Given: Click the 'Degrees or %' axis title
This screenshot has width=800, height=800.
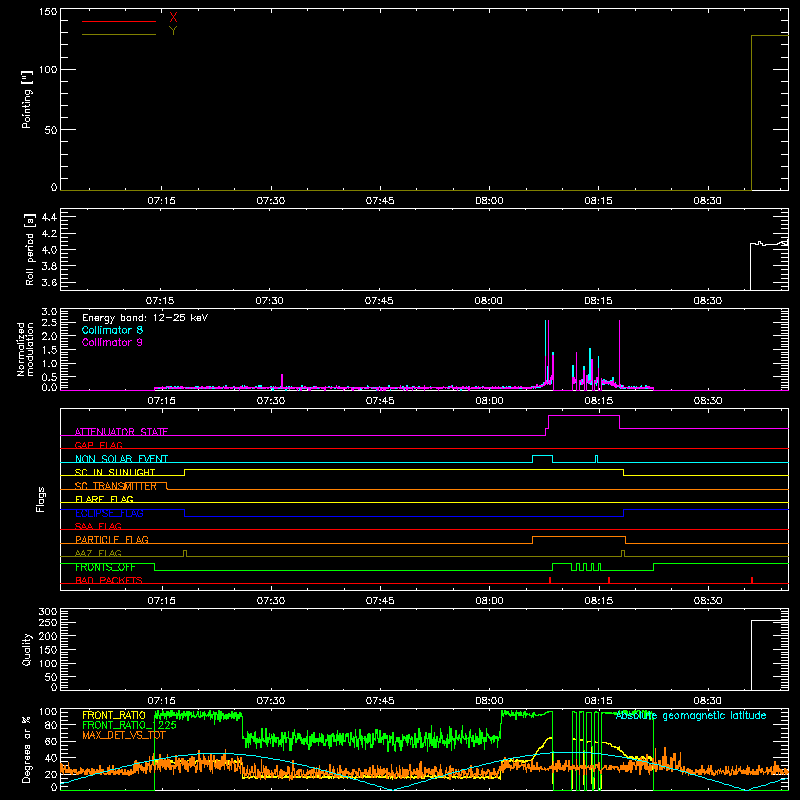Looking at the screenshot, I should click(x=27, y=749).
